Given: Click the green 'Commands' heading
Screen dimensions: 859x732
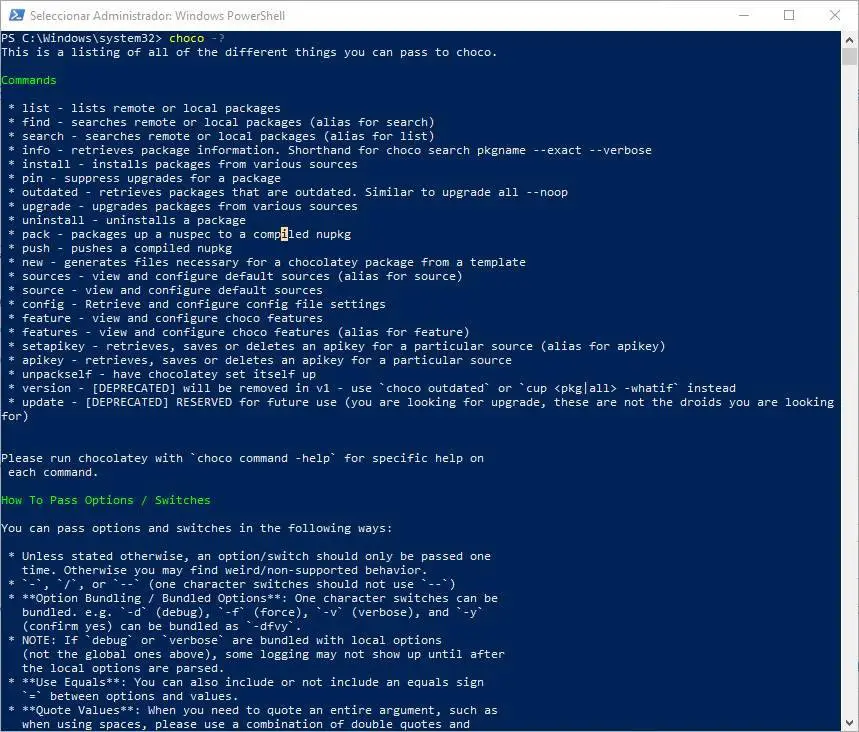Looking at the screenshot, I should coord(28,80).
